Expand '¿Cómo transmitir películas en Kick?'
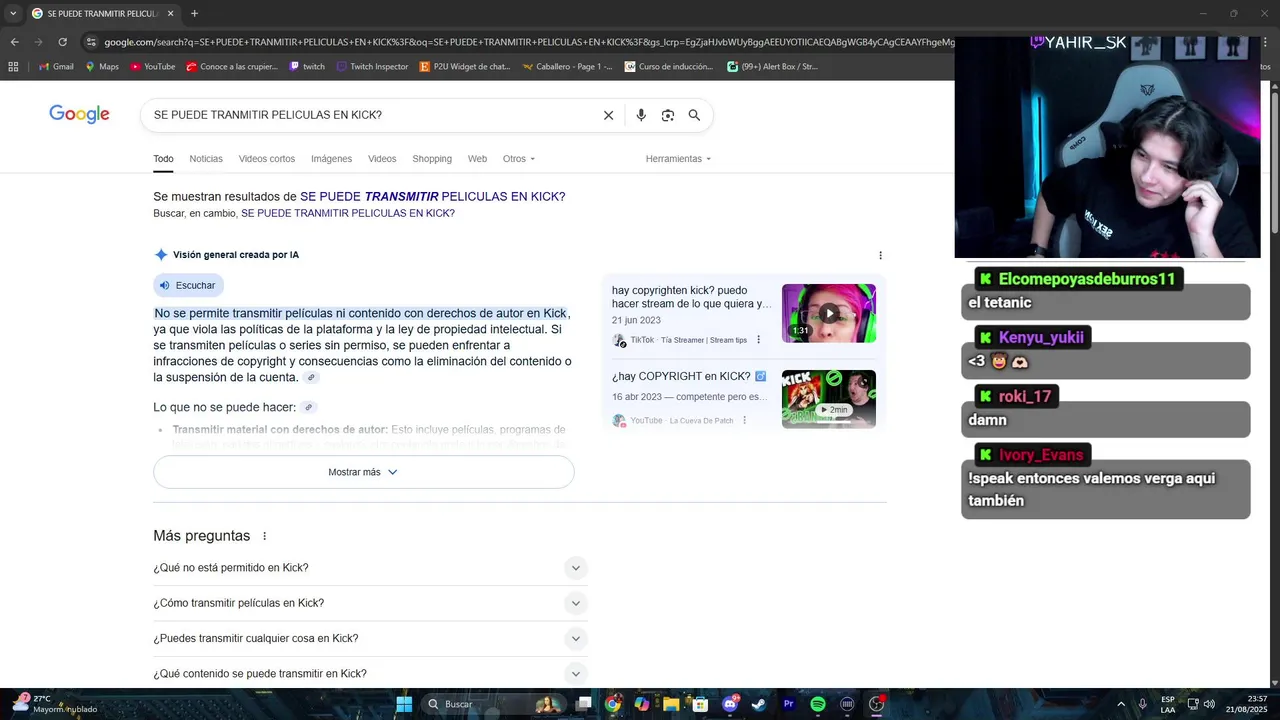This screenshot has height=720, width=1280. coord(370,603)
